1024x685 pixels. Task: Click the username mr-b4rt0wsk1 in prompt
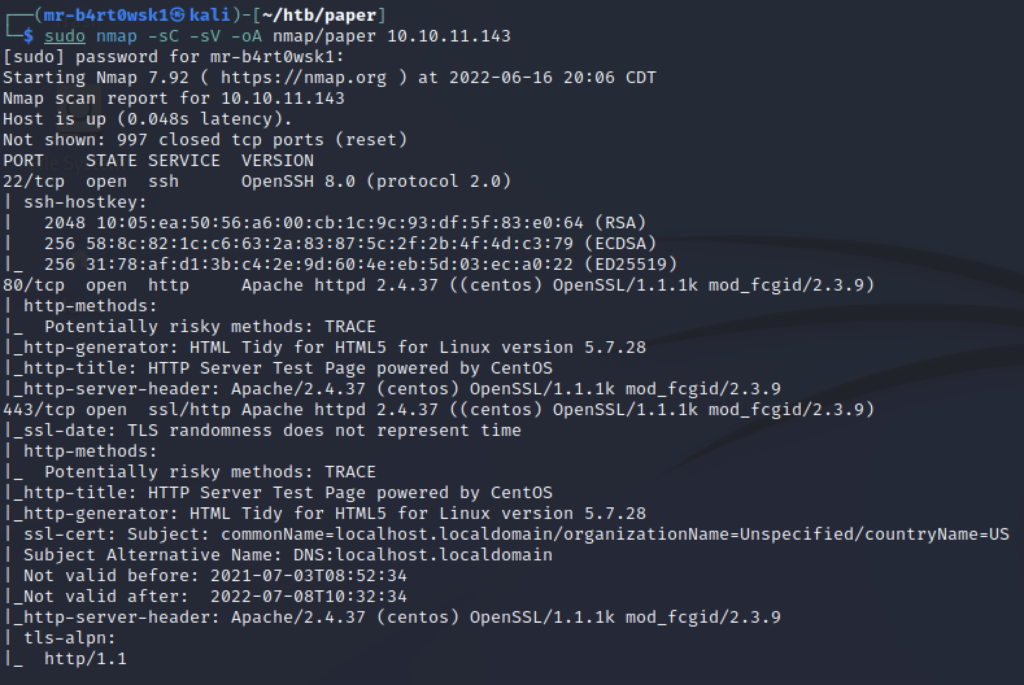106,15
